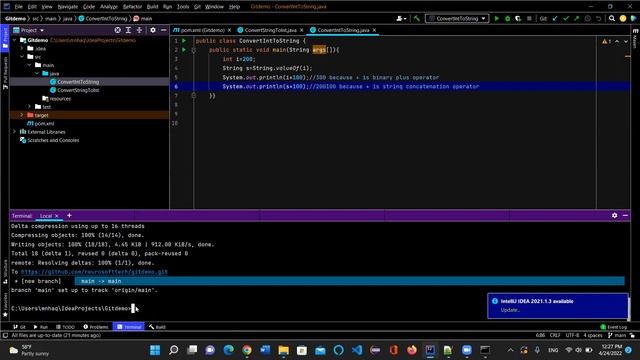640x360 pixels.
Task: Select pom.xml in project tree
Action: pyautogui.click(x=41, y=123)
